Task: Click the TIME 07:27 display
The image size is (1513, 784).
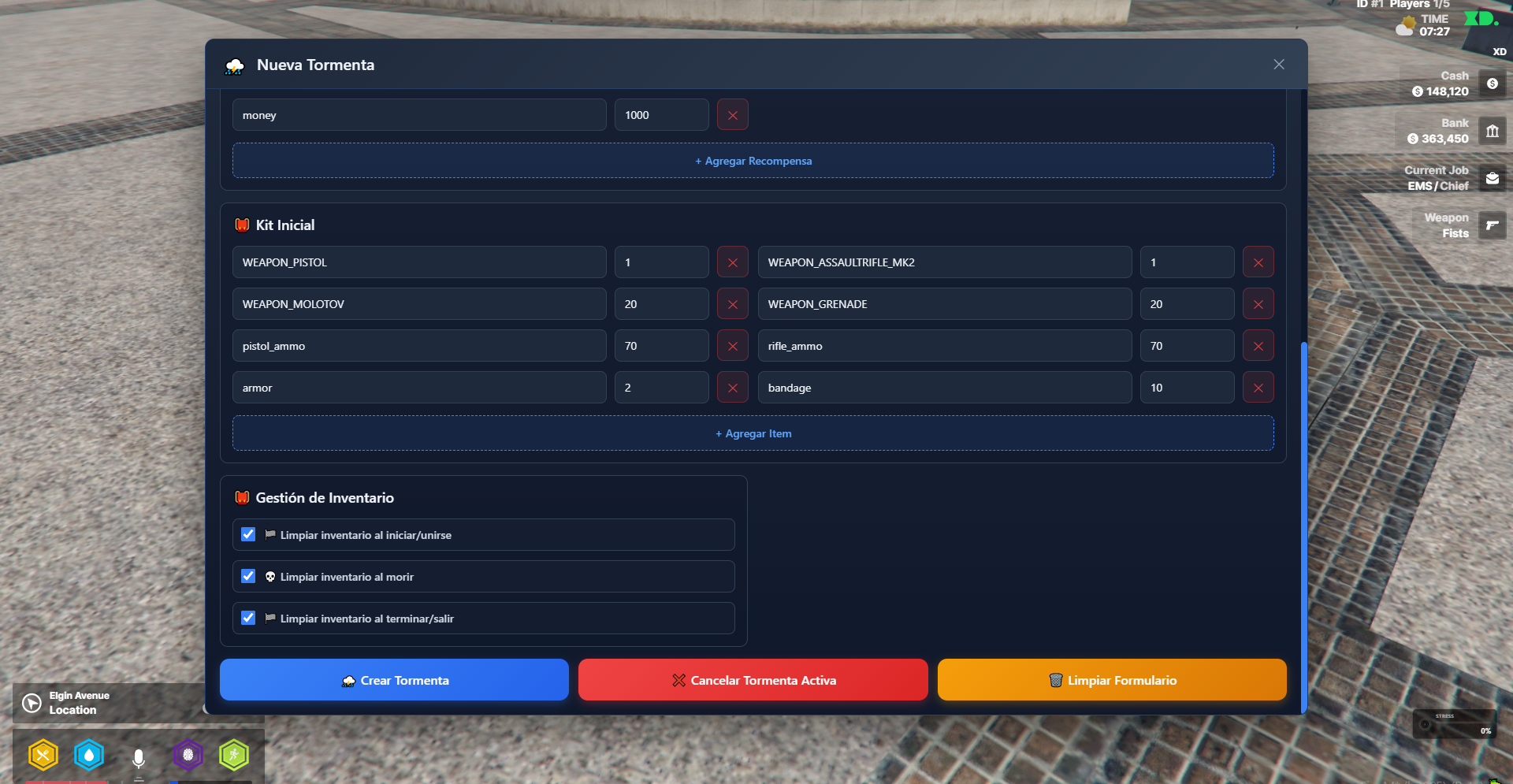Action: 1434,25
